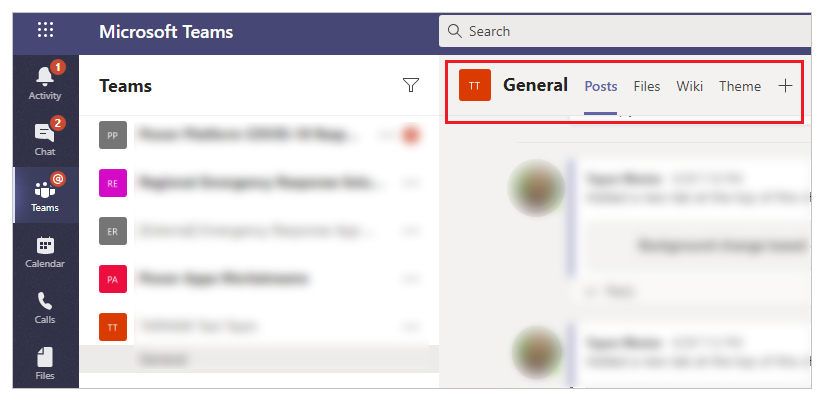Switch to the Posts tab
Viewport: 829px width, 408px height.
click(601, 86)
